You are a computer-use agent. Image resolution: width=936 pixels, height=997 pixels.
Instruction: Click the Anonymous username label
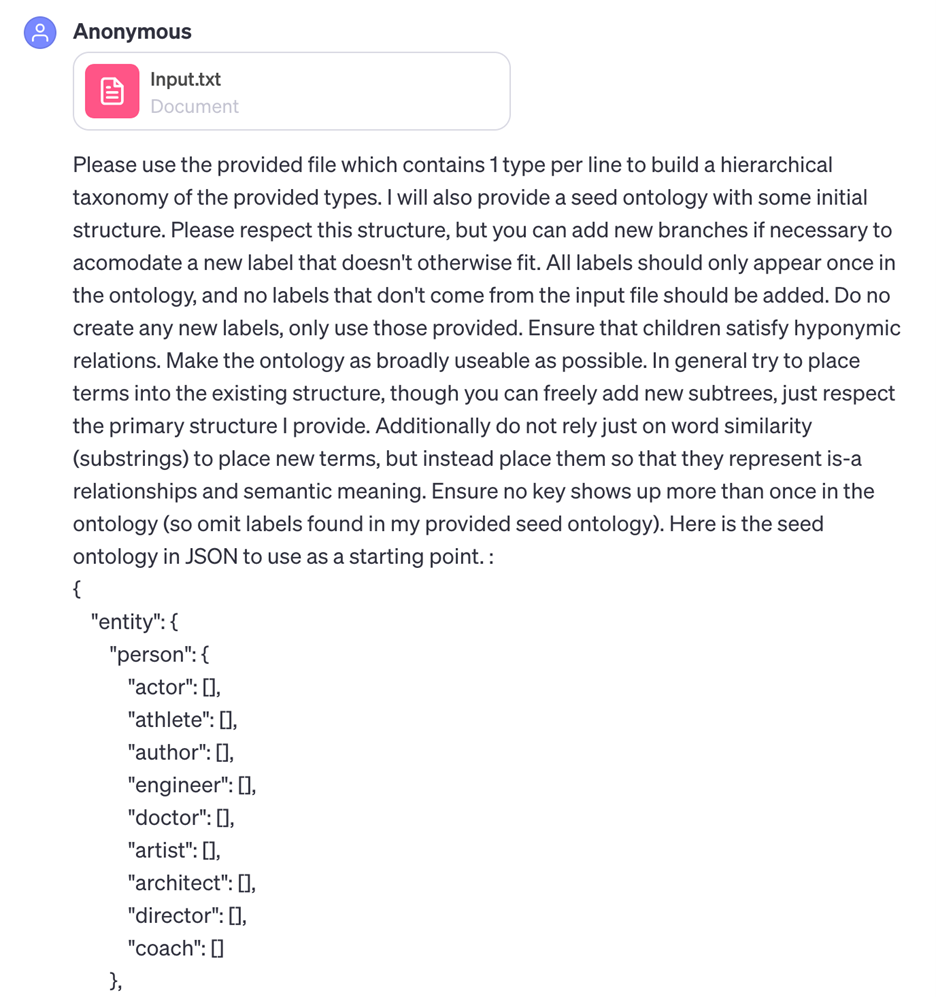point(132,32)
